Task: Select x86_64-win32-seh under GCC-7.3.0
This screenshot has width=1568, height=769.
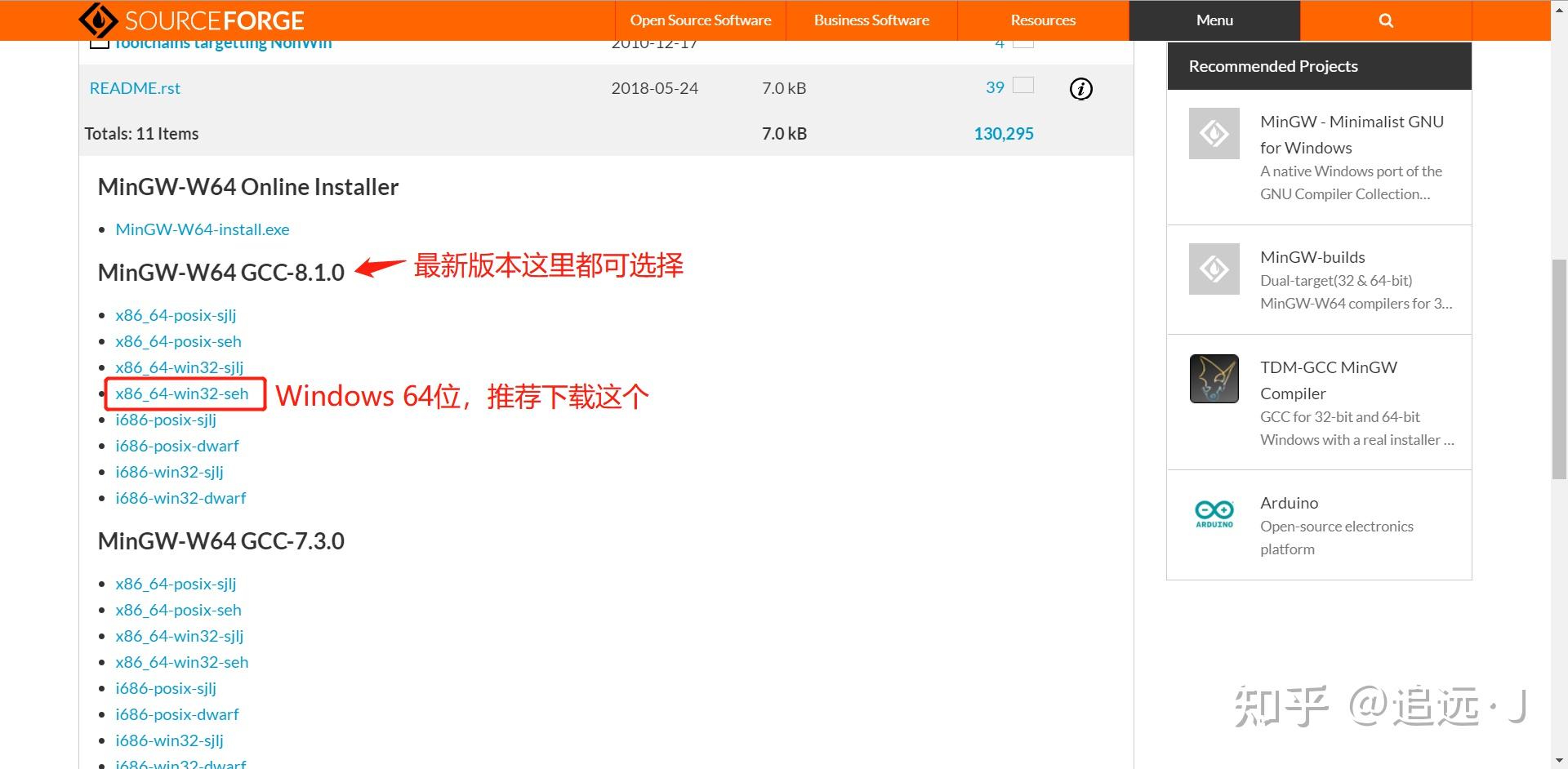Action: click(x=182, y=662)
